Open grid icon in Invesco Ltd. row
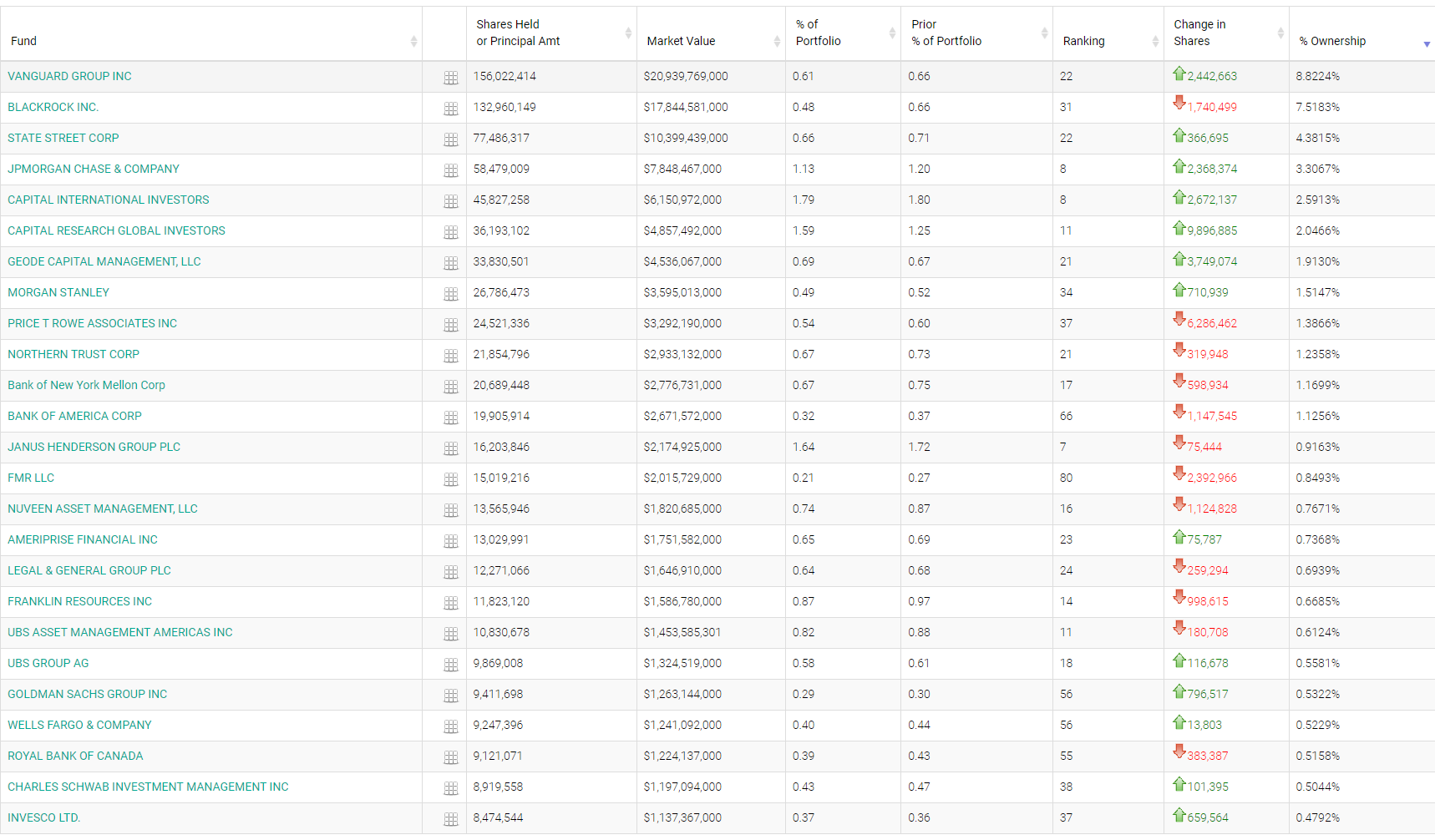This screenshot has width=1435, height=840. coord(451,819)
